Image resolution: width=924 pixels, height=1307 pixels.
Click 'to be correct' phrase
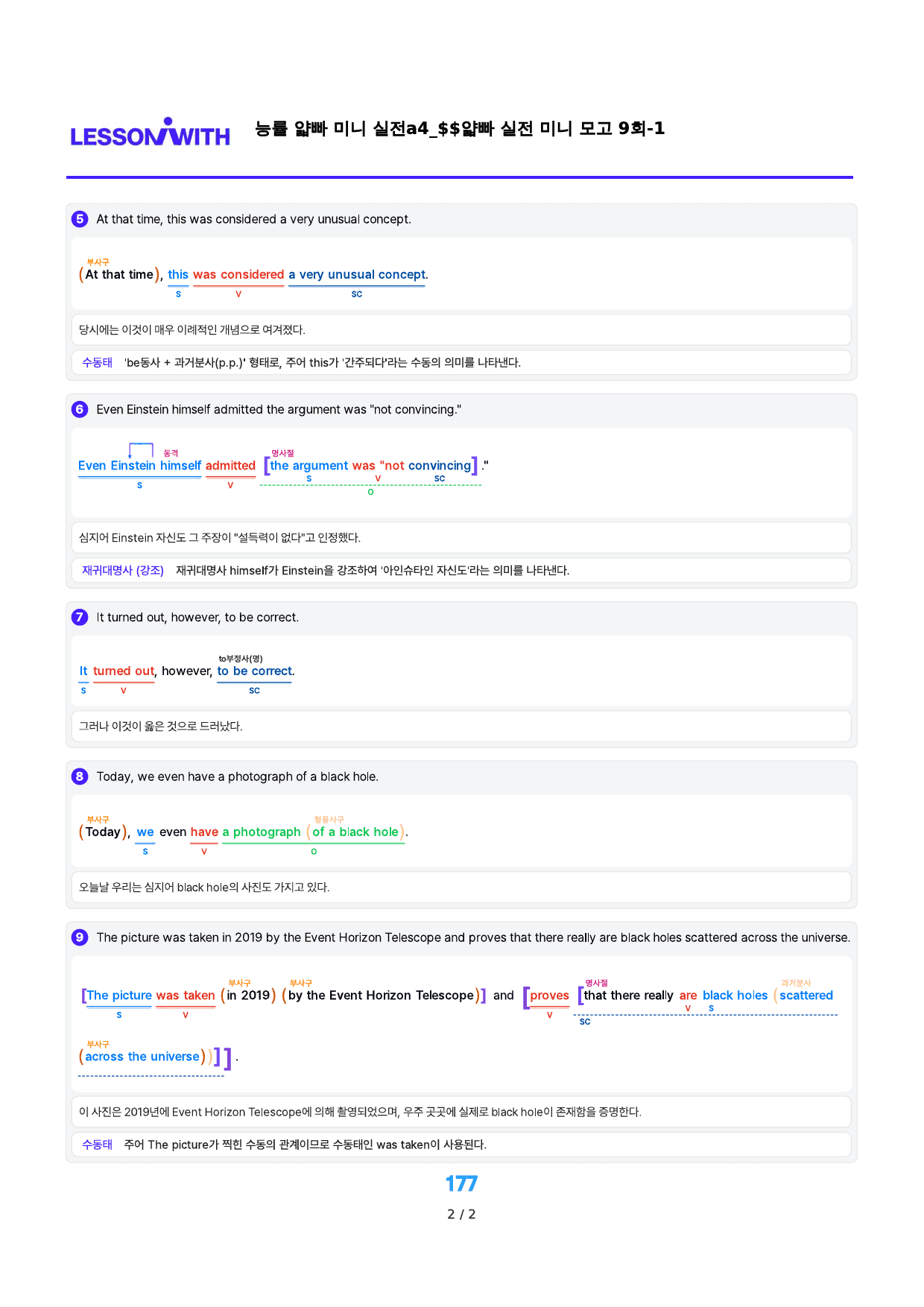tap(254, 671)
